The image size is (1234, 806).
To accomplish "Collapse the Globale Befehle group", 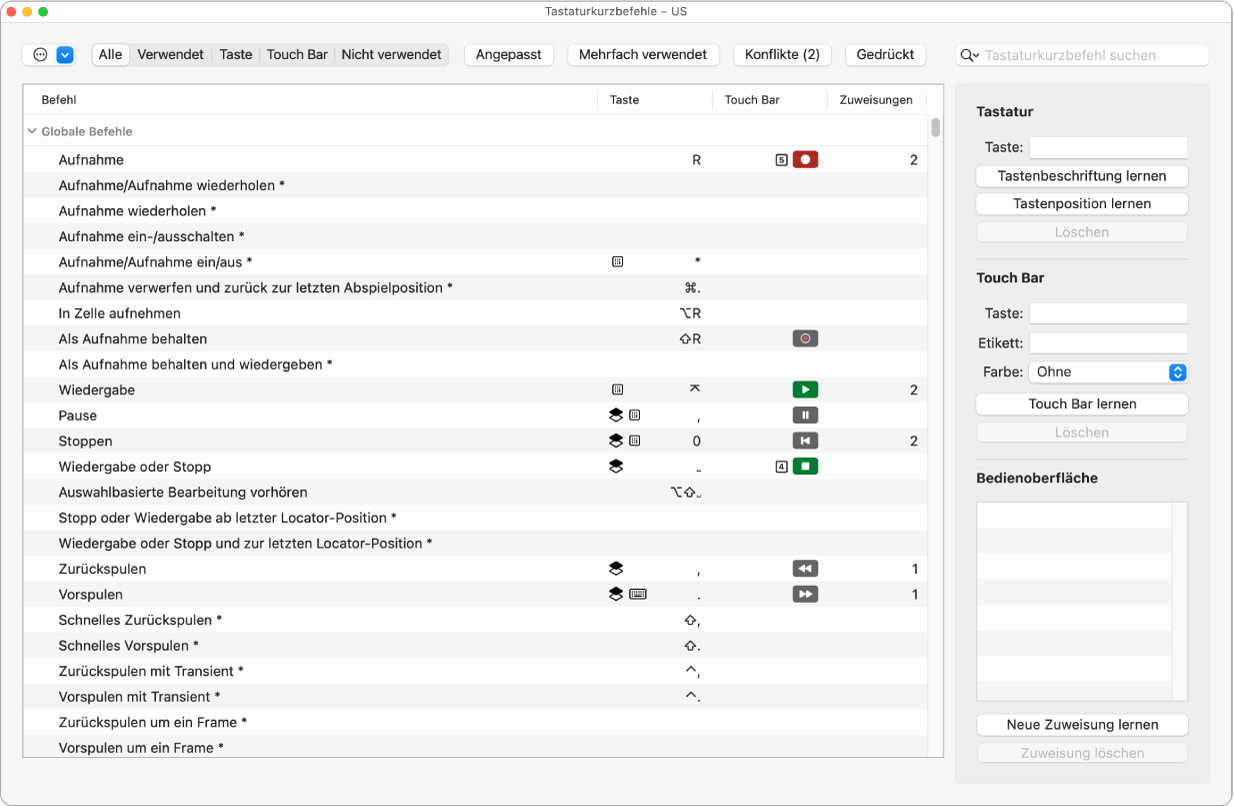I will [32, 132].
